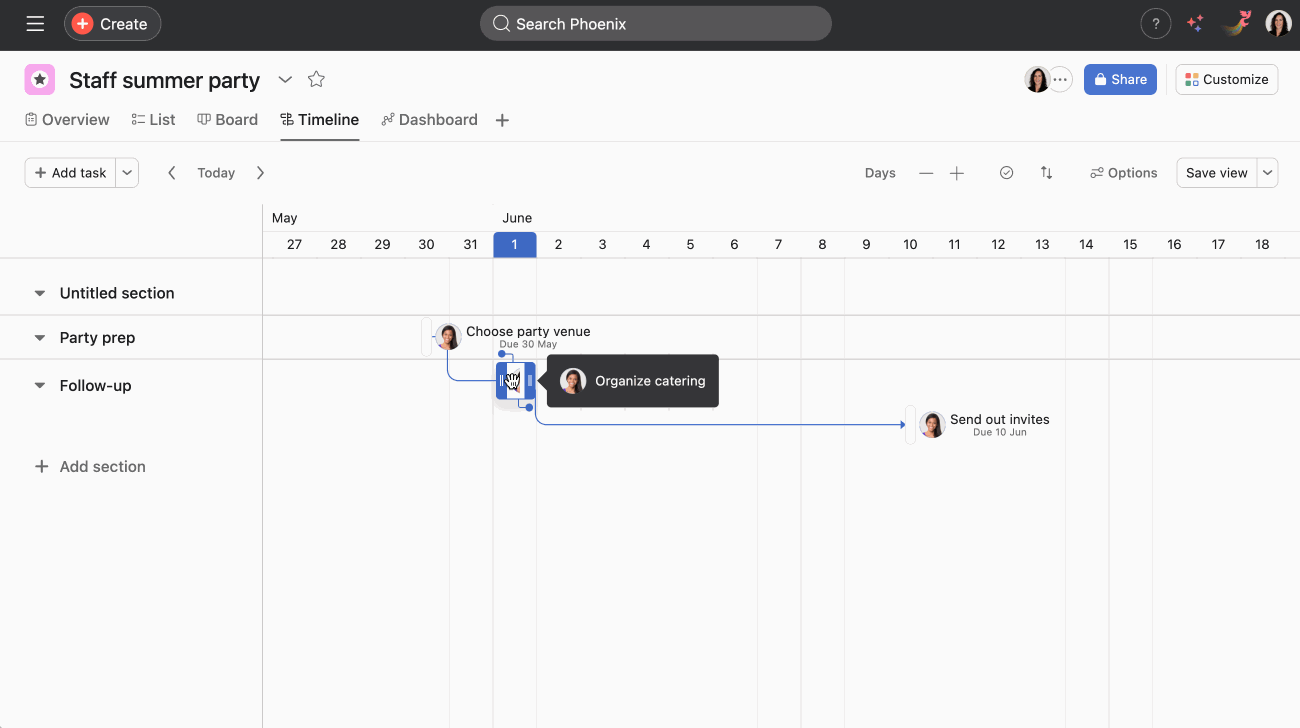This screenshot has height=728, width=1300.
Task: Select the Organize catering task bar
Action: point(514,381)
